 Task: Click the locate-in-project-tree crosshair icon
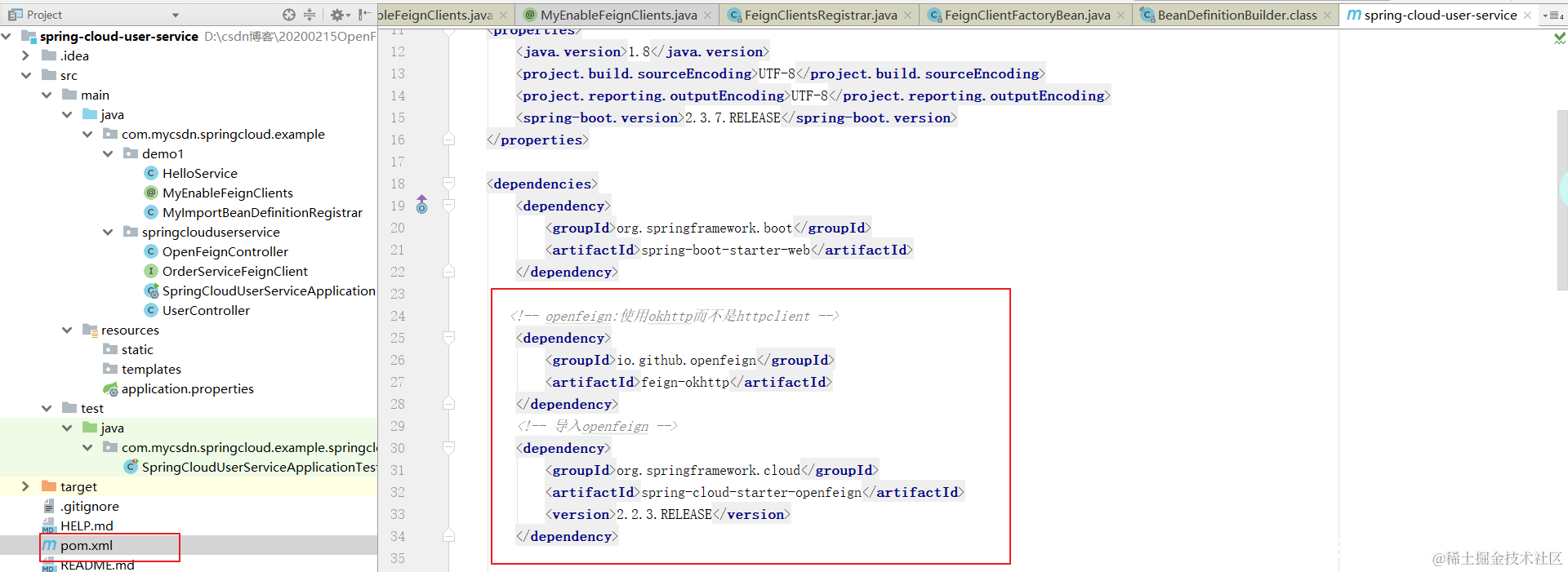289,15
